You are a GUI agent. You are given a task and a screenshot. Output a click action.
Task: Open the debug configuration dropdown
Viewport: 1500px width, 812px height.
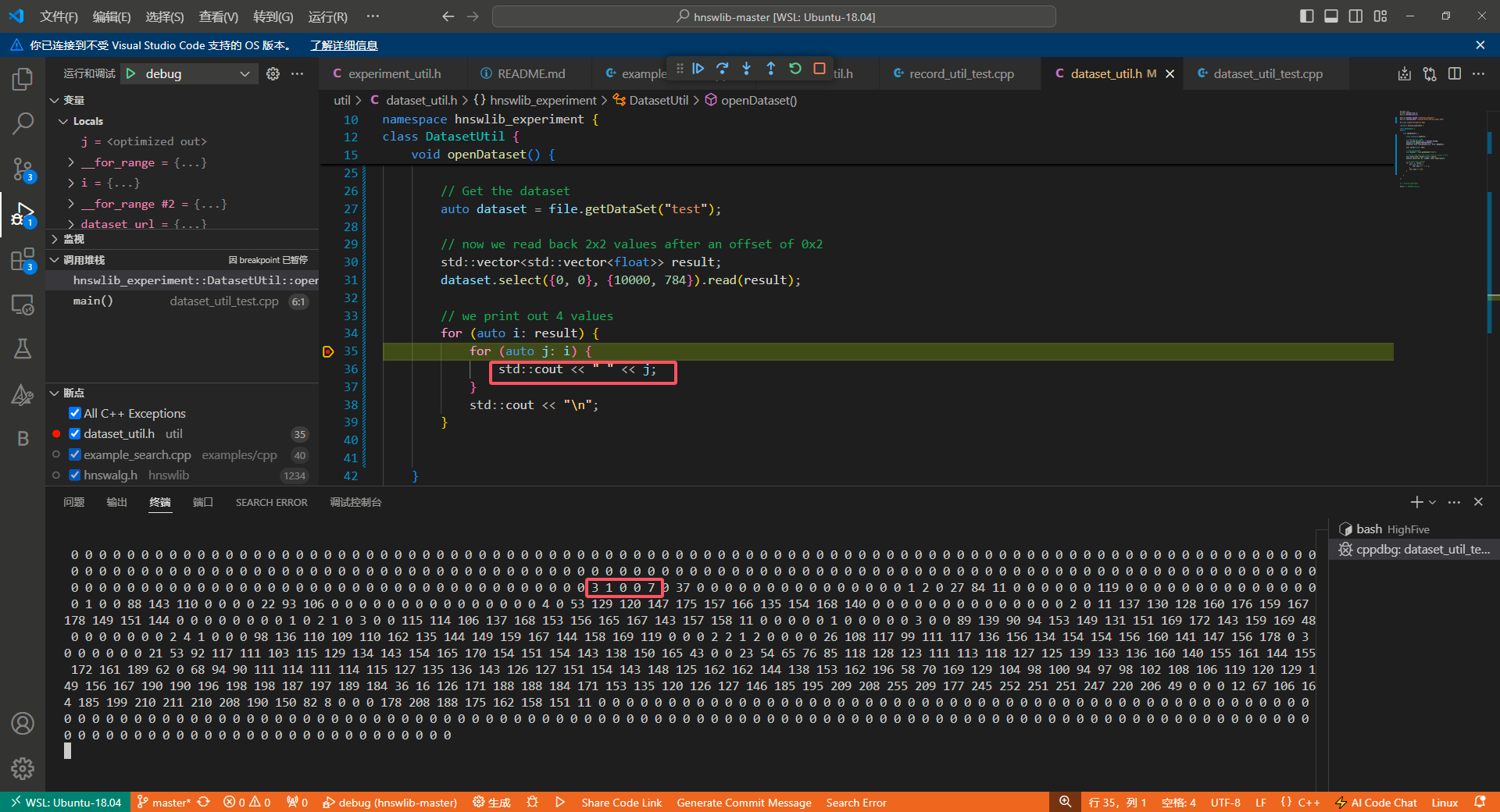pos(245,73)
